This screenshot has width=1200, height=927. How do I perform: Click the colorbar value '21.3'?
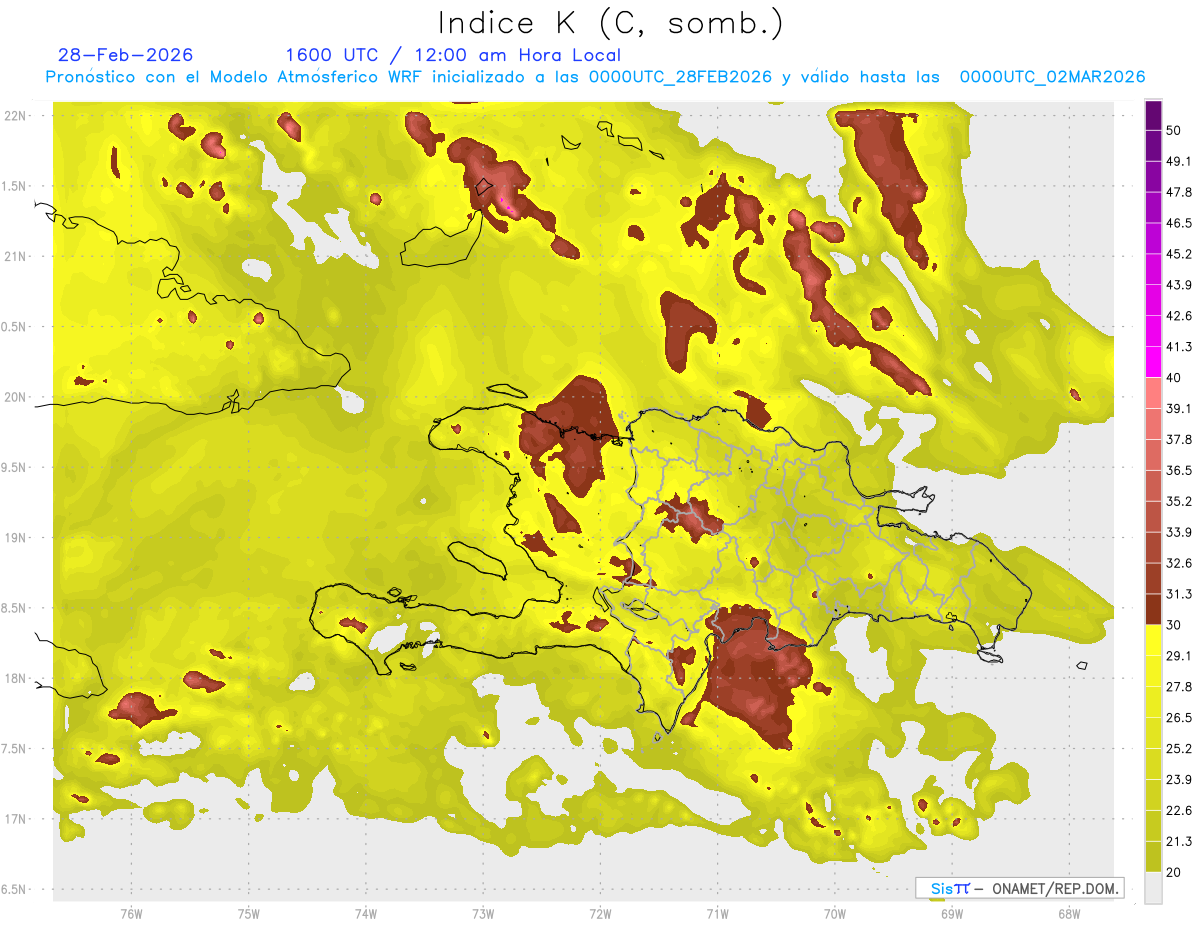coord(1178,843)
